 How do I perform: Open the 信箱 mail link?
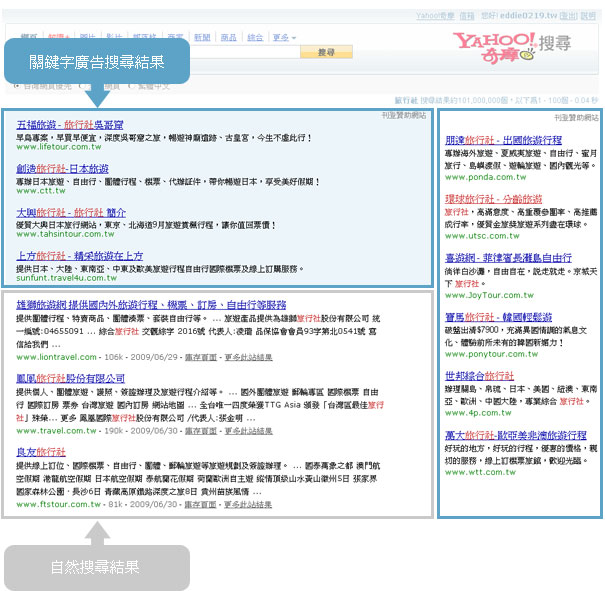tap(467, 16)
